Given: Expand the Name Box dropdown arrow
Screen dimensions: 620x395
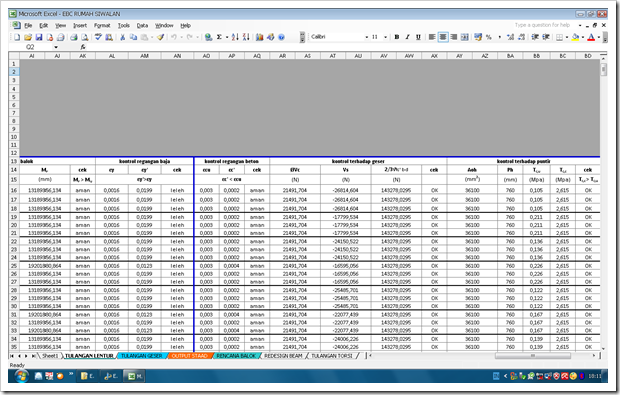Looking at the screenshot, I should [56, 47].
